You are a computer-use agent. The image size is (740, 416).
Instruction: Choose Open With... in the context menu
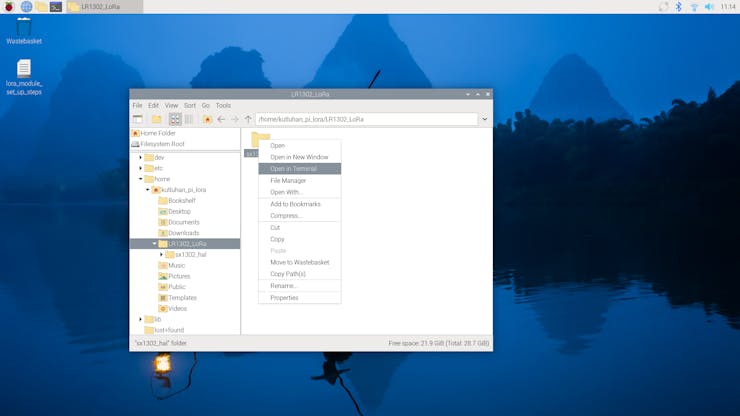300,192
